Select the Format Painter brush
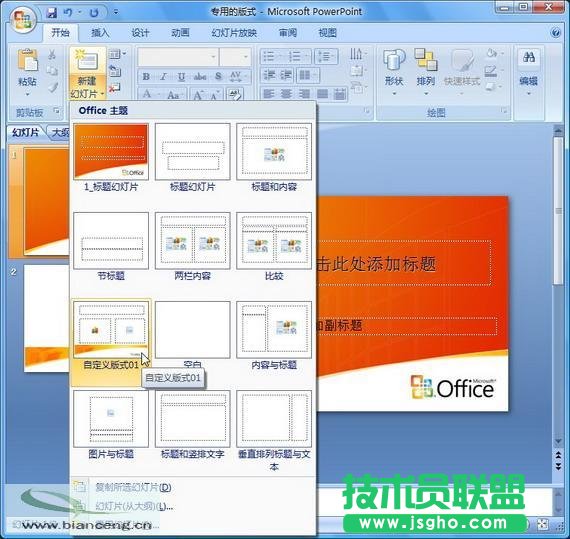This screenshot has height=539, width=570. tap(53, 87)
